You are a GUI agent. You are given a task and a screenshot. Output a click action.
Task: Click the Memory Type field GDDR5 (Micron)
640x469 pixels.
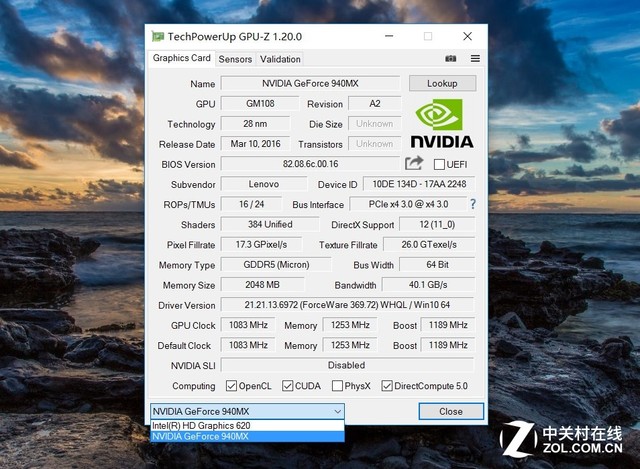(x=276, y=265)
